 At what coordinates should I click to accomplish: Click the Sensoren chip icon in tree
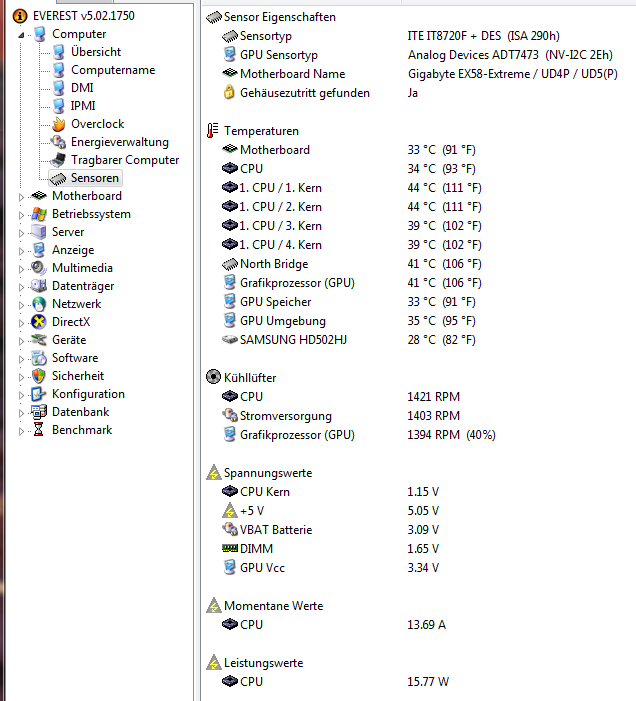(58, 178)
